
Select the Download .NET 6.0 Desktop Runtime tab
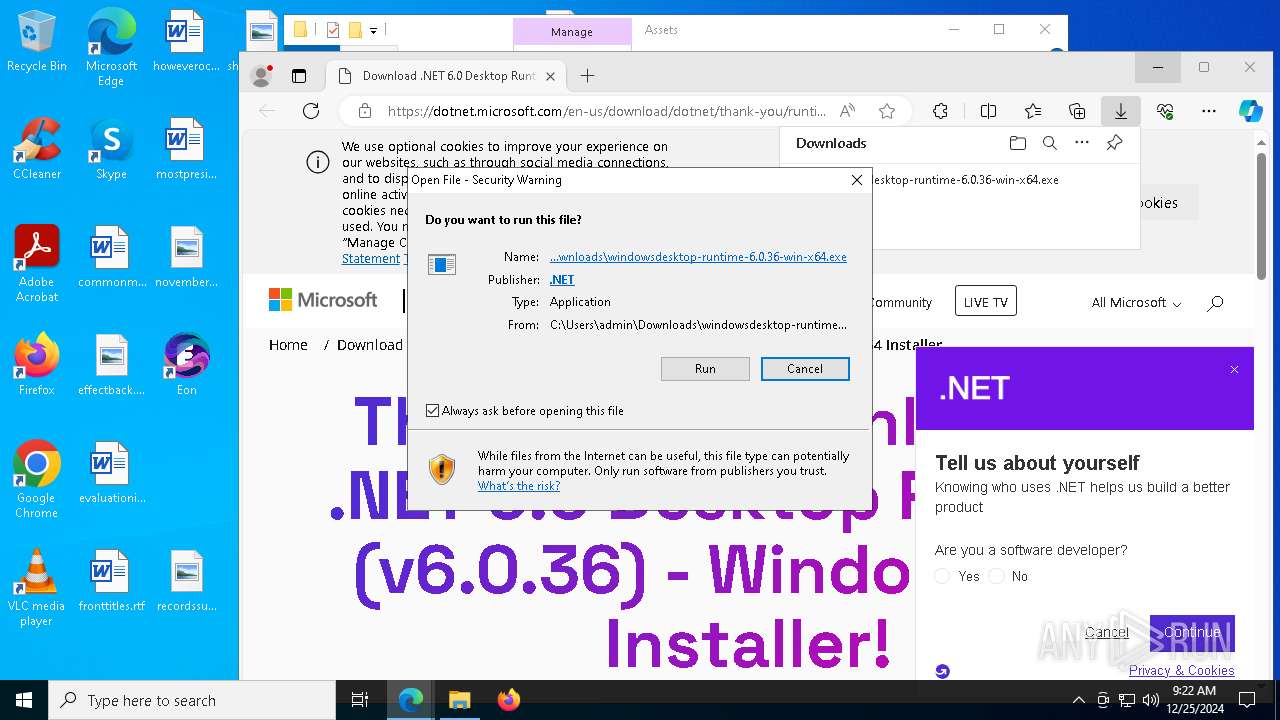click(x=446, y=76)
